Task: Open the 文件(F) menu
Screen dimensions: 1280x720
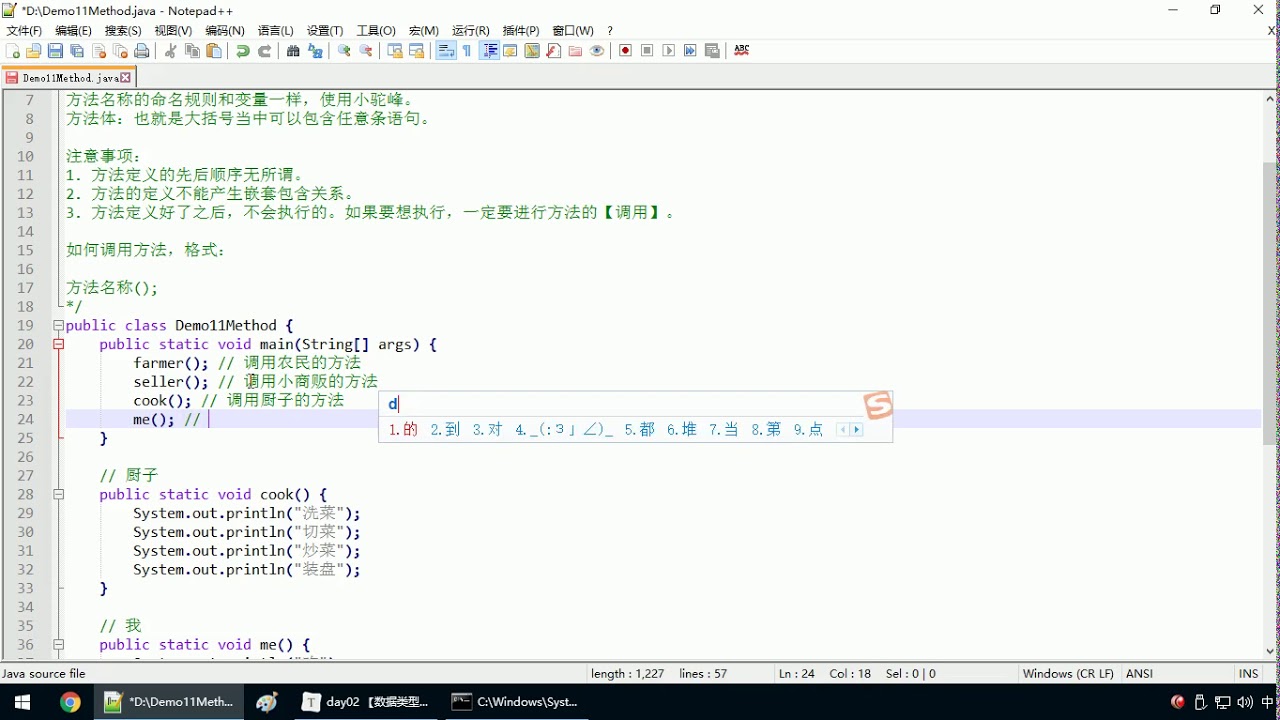Action: [x=24, y=31]
